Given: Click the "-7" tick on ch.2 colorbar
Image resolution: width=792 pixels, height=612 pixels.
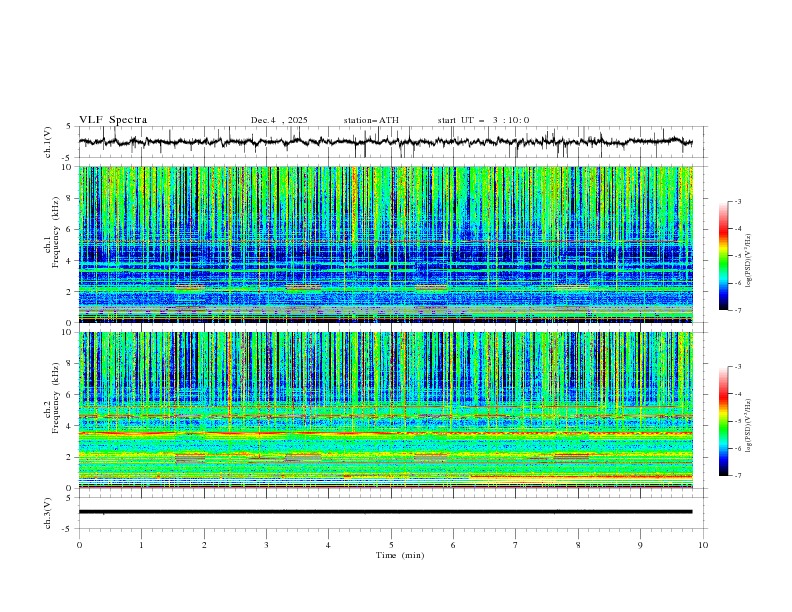Looking at the screenshot, I should pos(738,476).
